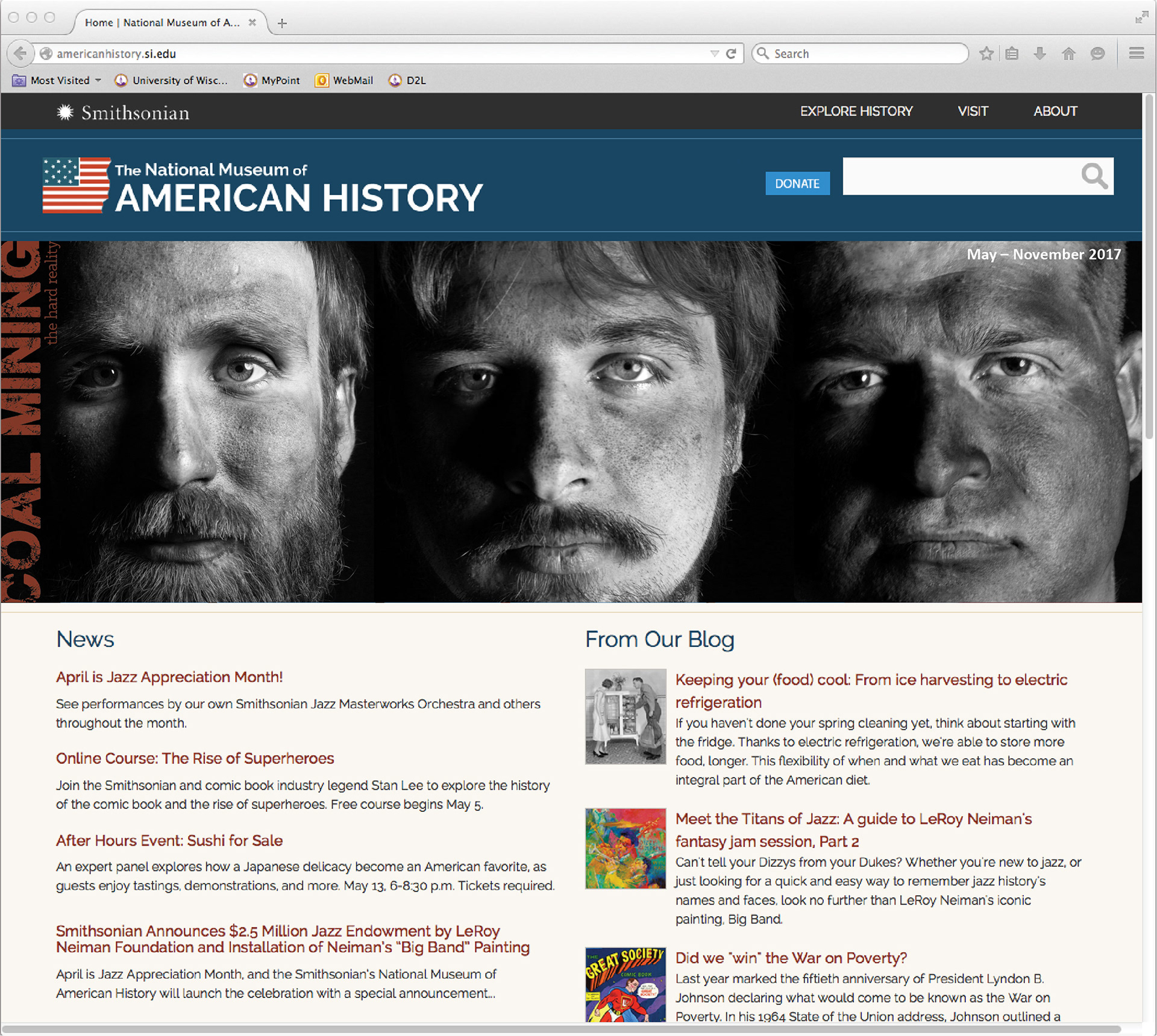
Task: Click the fullscreen arrows icon
Action: click(1141, 17)
